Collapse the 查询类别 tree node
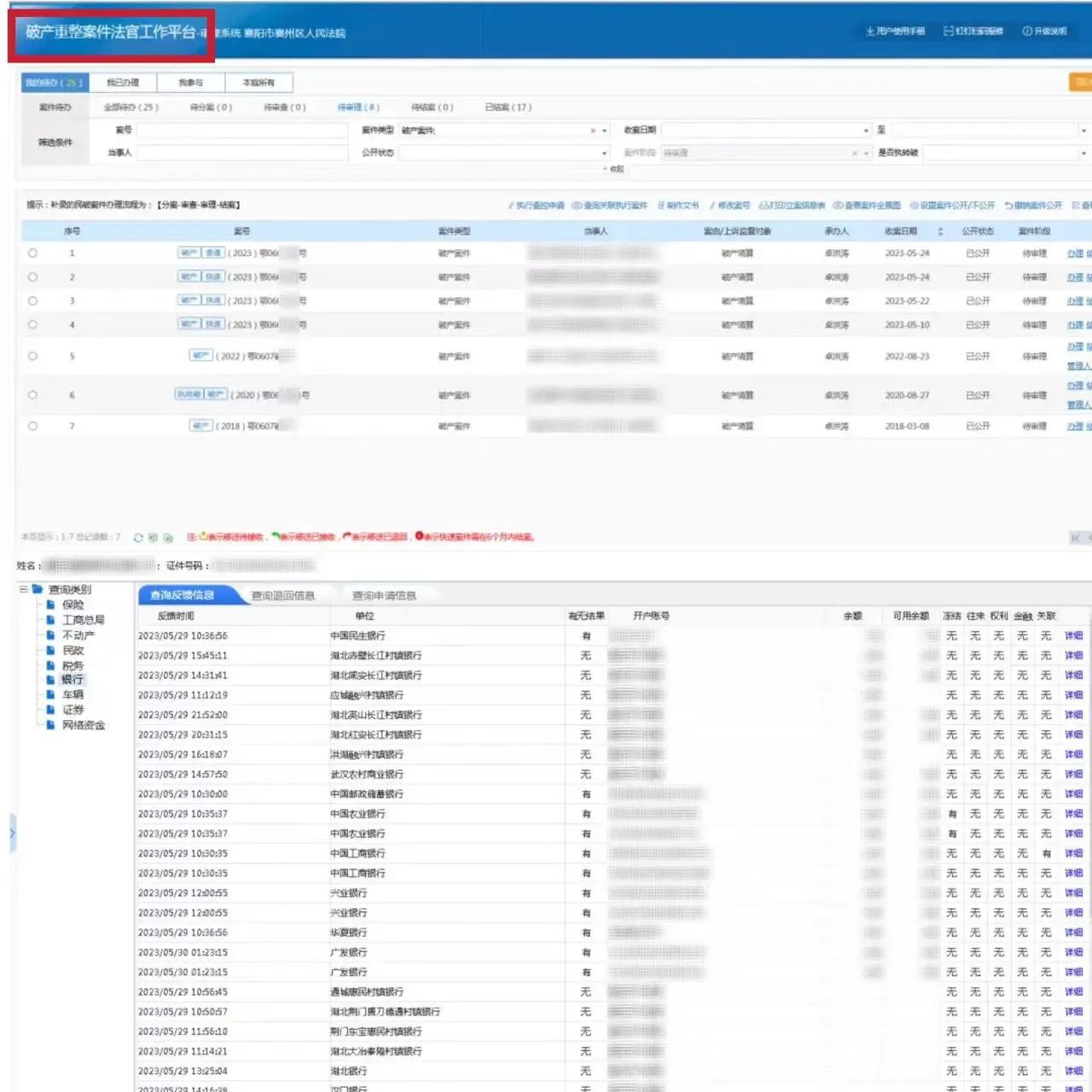Viewport: 1092px width, 1092px height. point(23,590)
